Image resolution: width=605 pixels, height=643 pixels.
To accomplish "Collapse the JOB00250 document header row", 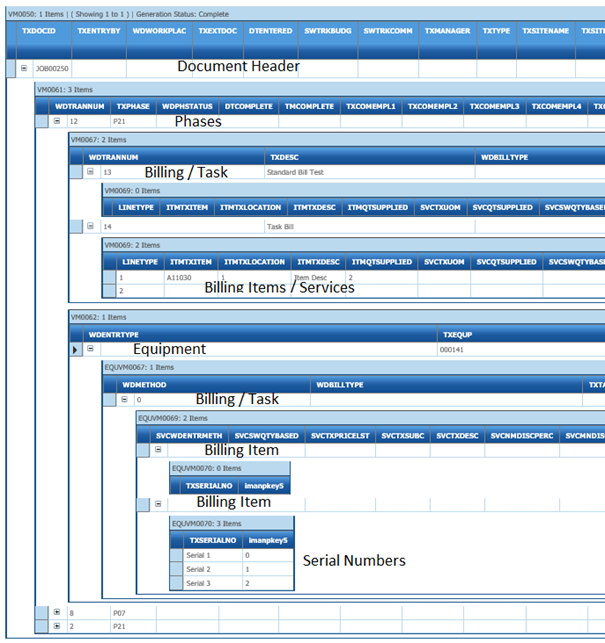I will [23, 68].
